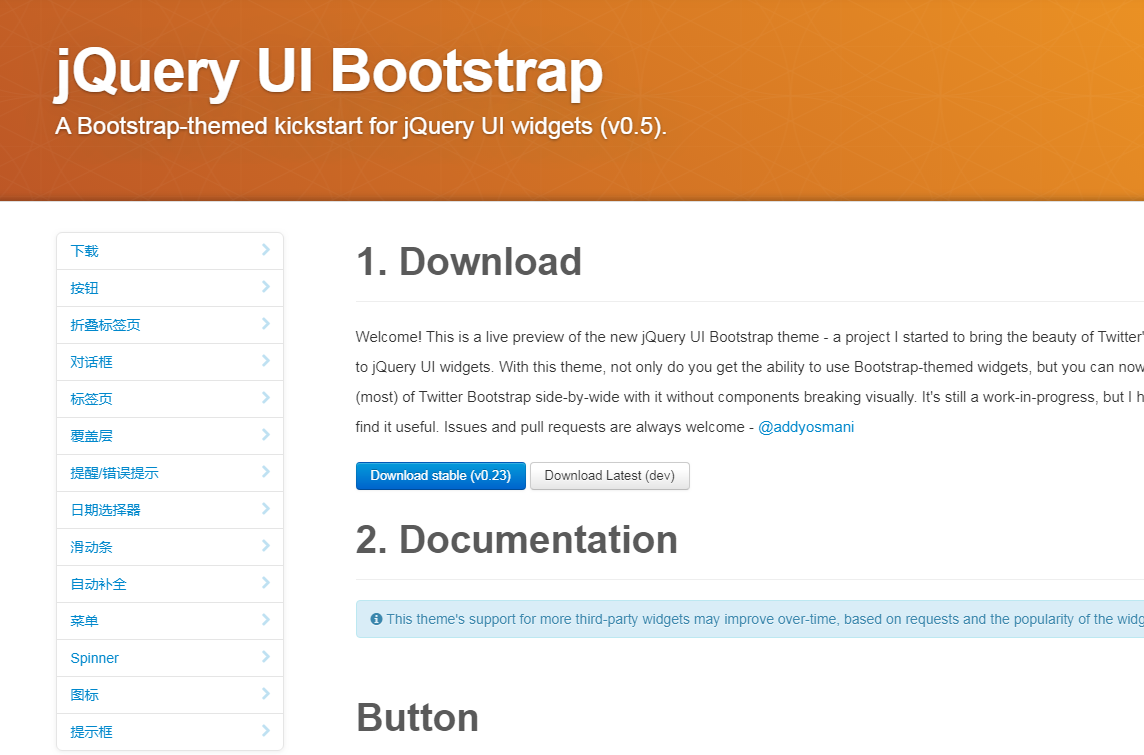The height and width of the screenshot is (755, 1144).
Task: Open 提醒/错误提示 sidebar link
Action: point(169,473)
